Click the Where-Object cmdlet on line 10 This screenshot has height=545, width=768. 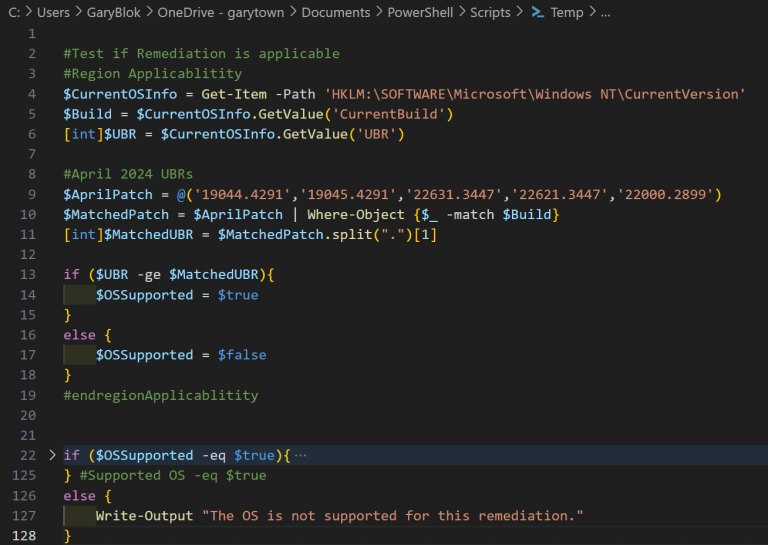pyautogui.click(x=356, y=214)
